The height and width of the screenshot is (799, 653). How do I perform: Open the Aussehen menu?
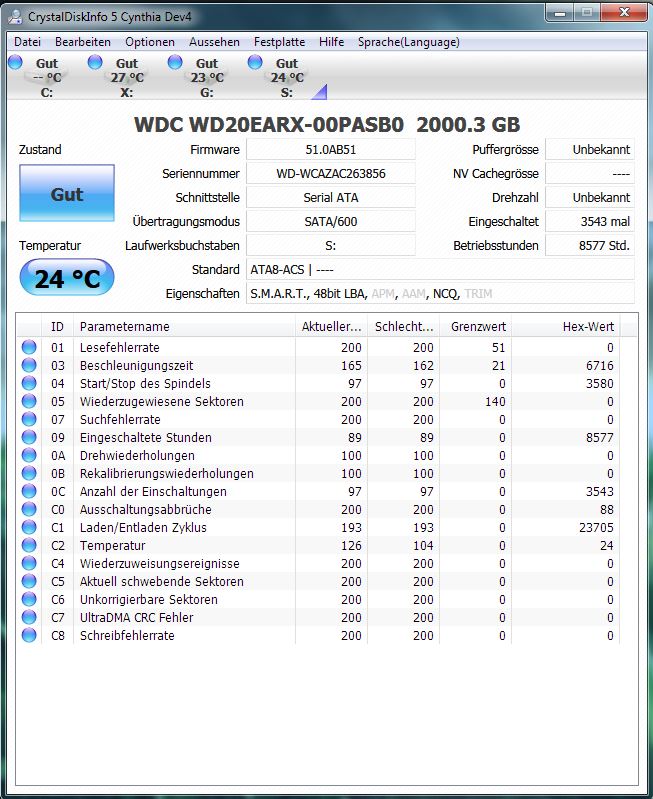click(x=214, y=42)
